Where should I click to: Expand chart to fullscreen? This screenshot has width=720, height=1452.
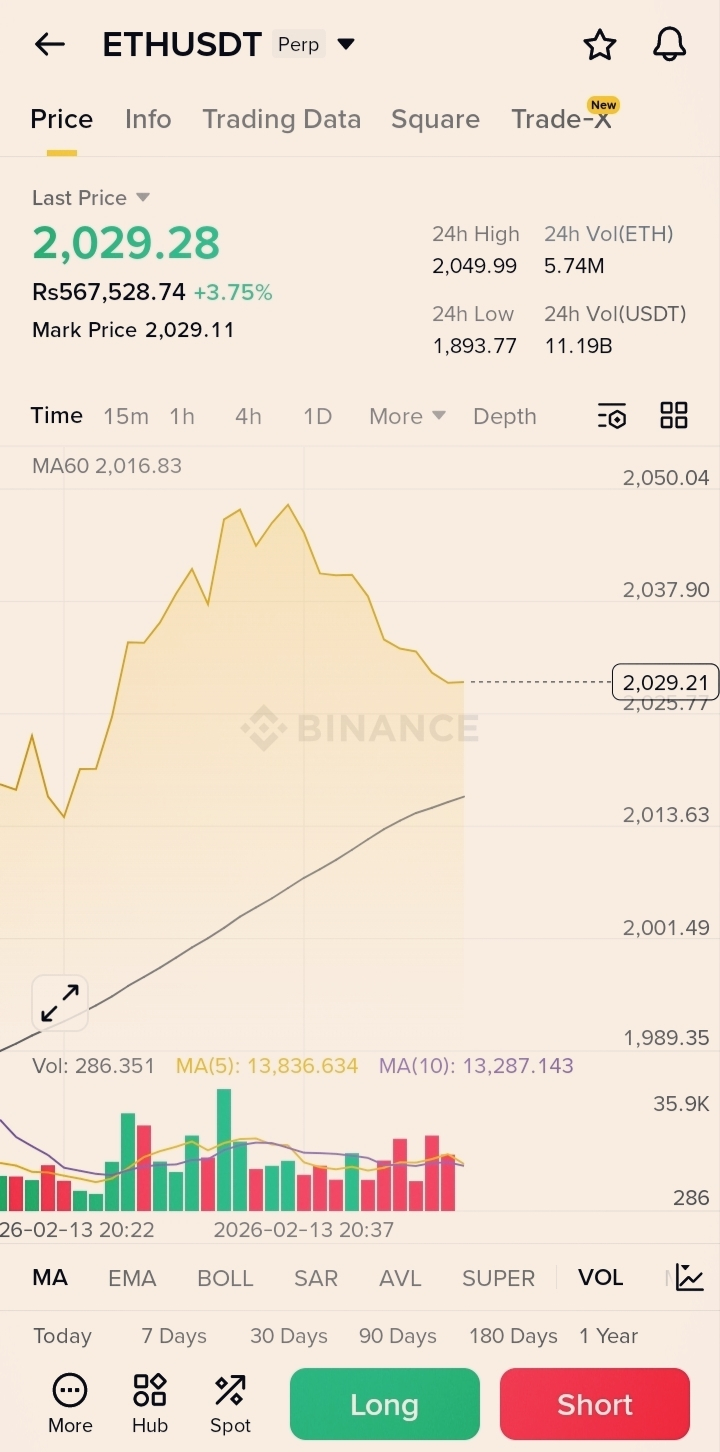click(60, 1002)
